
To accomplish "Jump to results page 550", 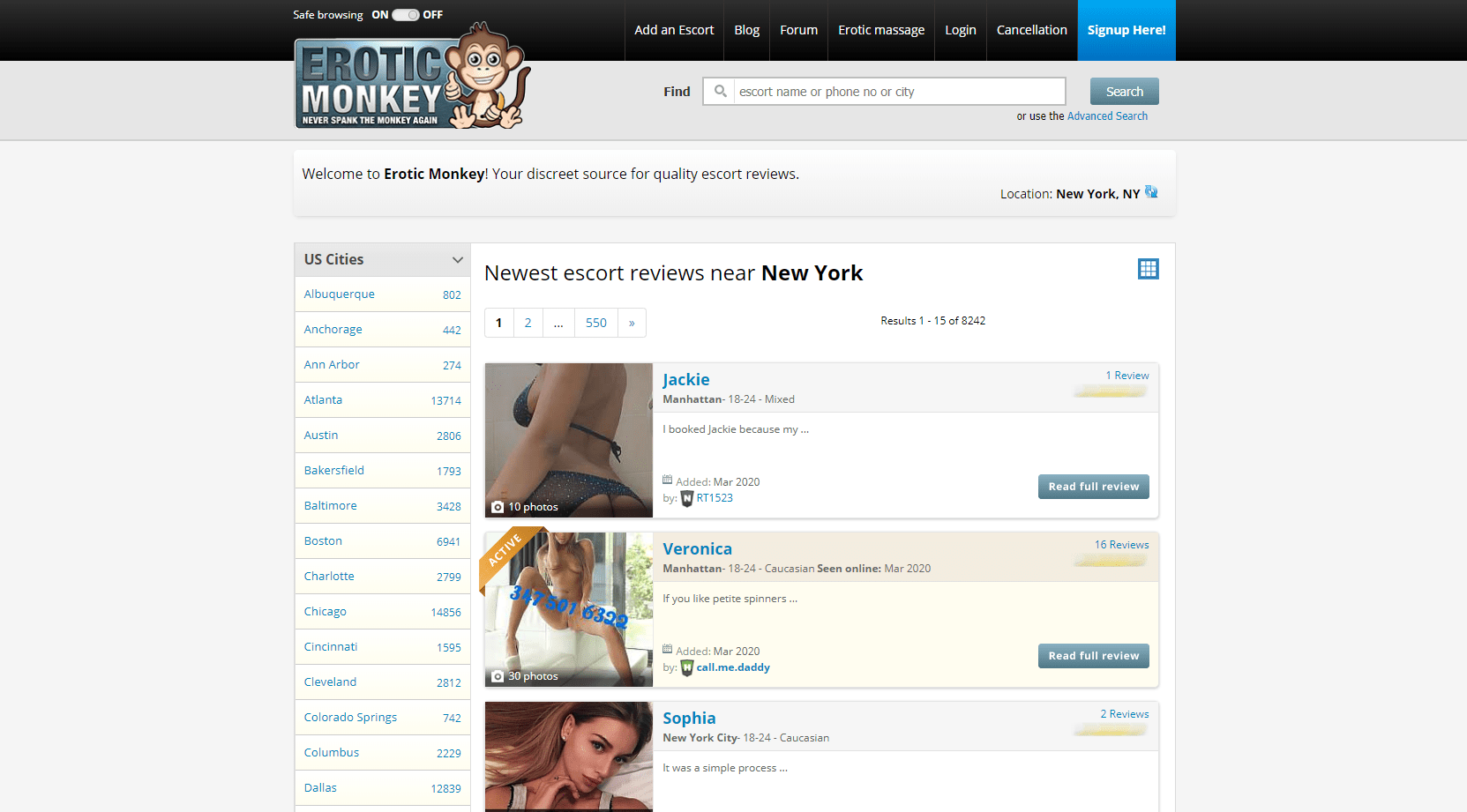I will [596, 323].
